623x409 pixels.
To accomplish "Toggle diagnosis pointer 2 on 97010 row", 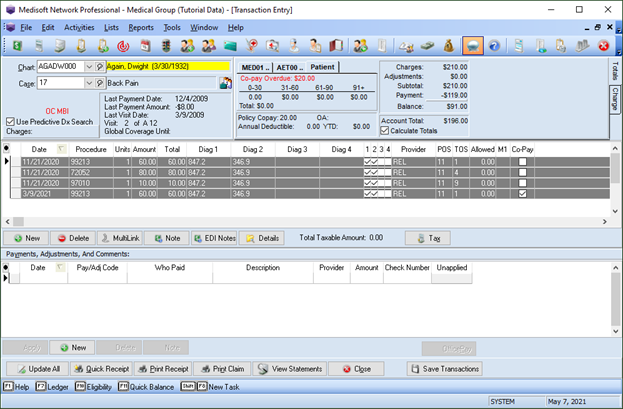I will point(374,183).
